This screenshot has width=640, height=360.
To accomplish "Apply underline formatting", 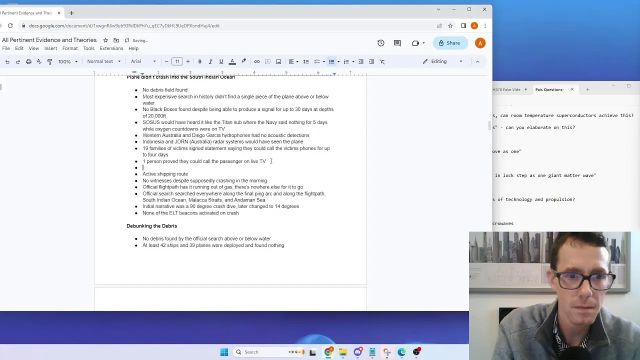I will [221, 62].
